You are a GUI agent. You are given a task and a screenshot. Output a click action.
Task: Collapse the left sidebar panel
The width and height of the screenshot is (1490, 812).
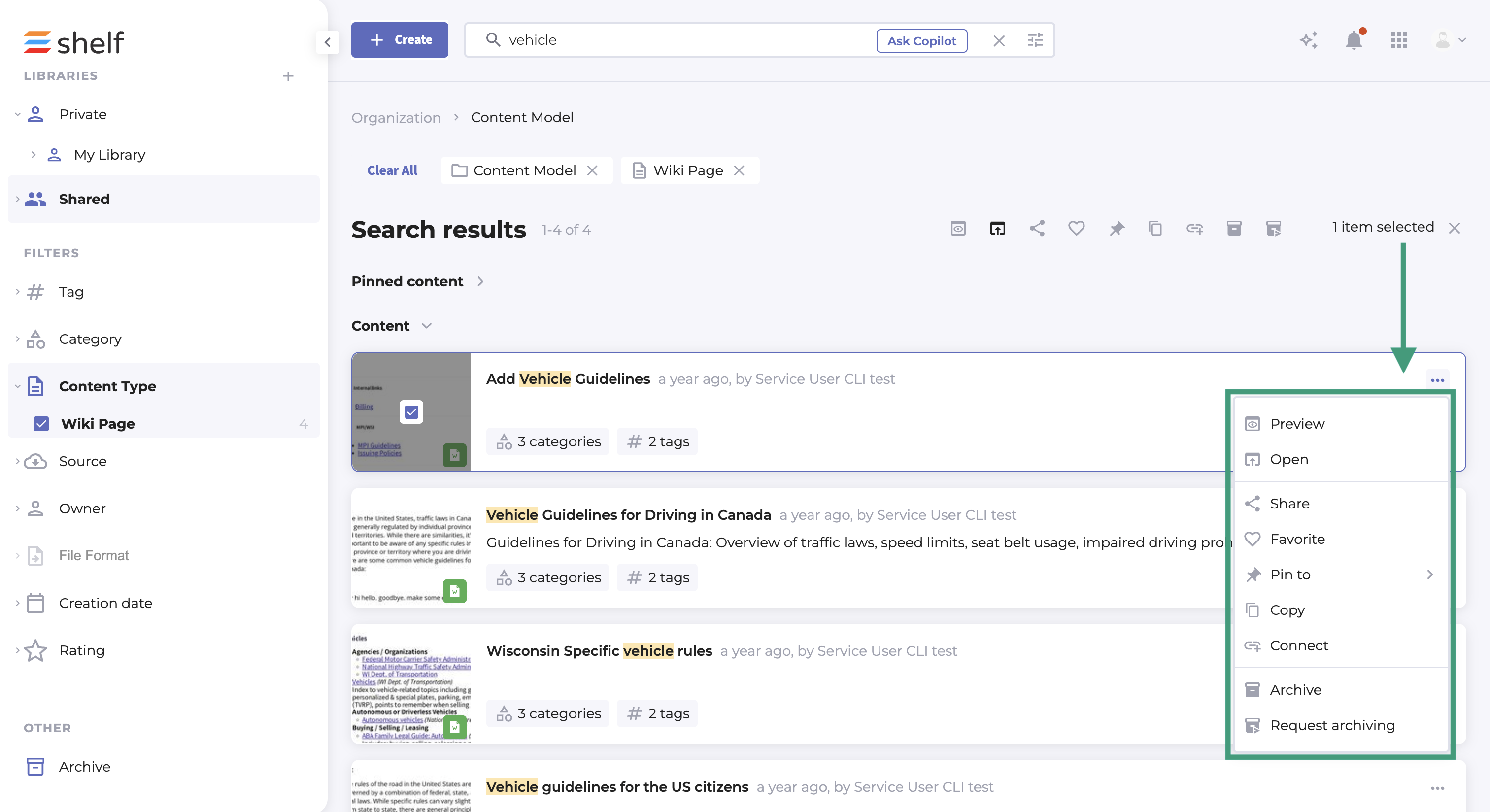pos(327,42)
